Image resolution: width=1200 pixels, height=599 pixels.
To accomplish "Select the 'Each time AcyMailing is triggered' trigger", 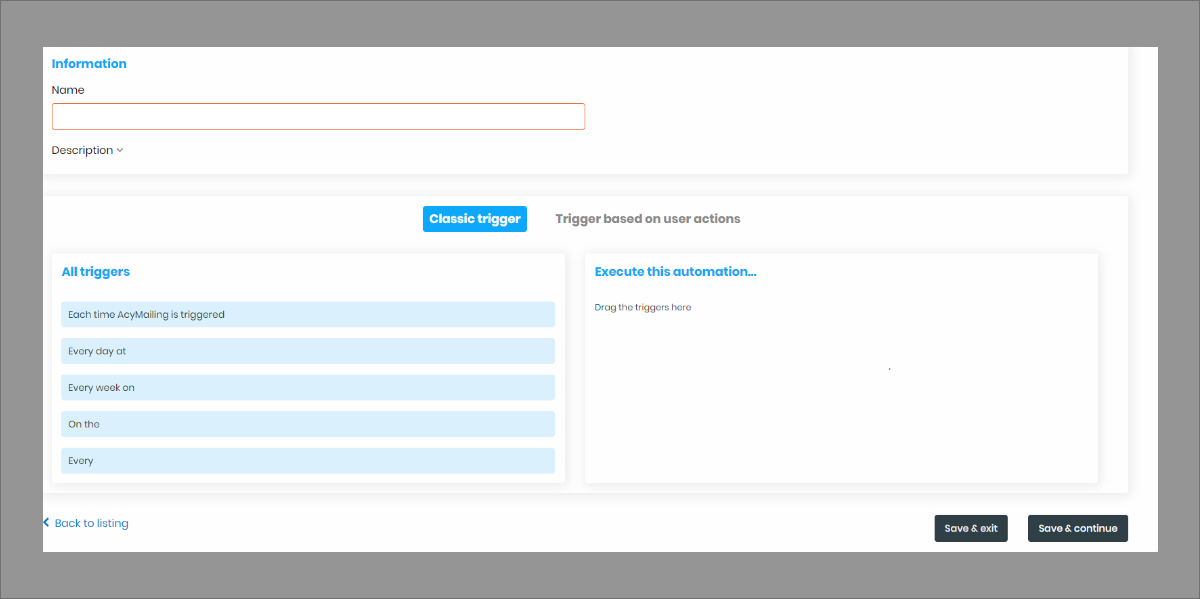I will pos(307,315).
